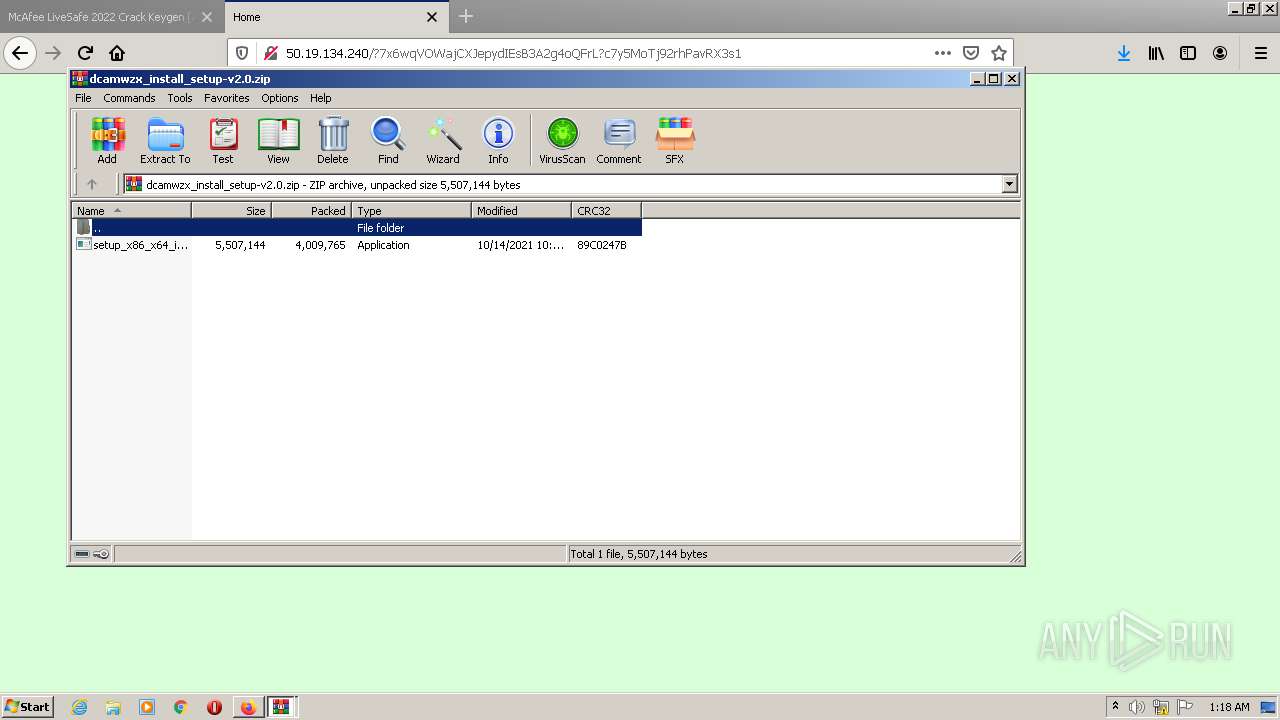The height and width of the screenshot is (720, 1280).
Task: Run VirusScan from the toolbar
Action: point(562,140)
